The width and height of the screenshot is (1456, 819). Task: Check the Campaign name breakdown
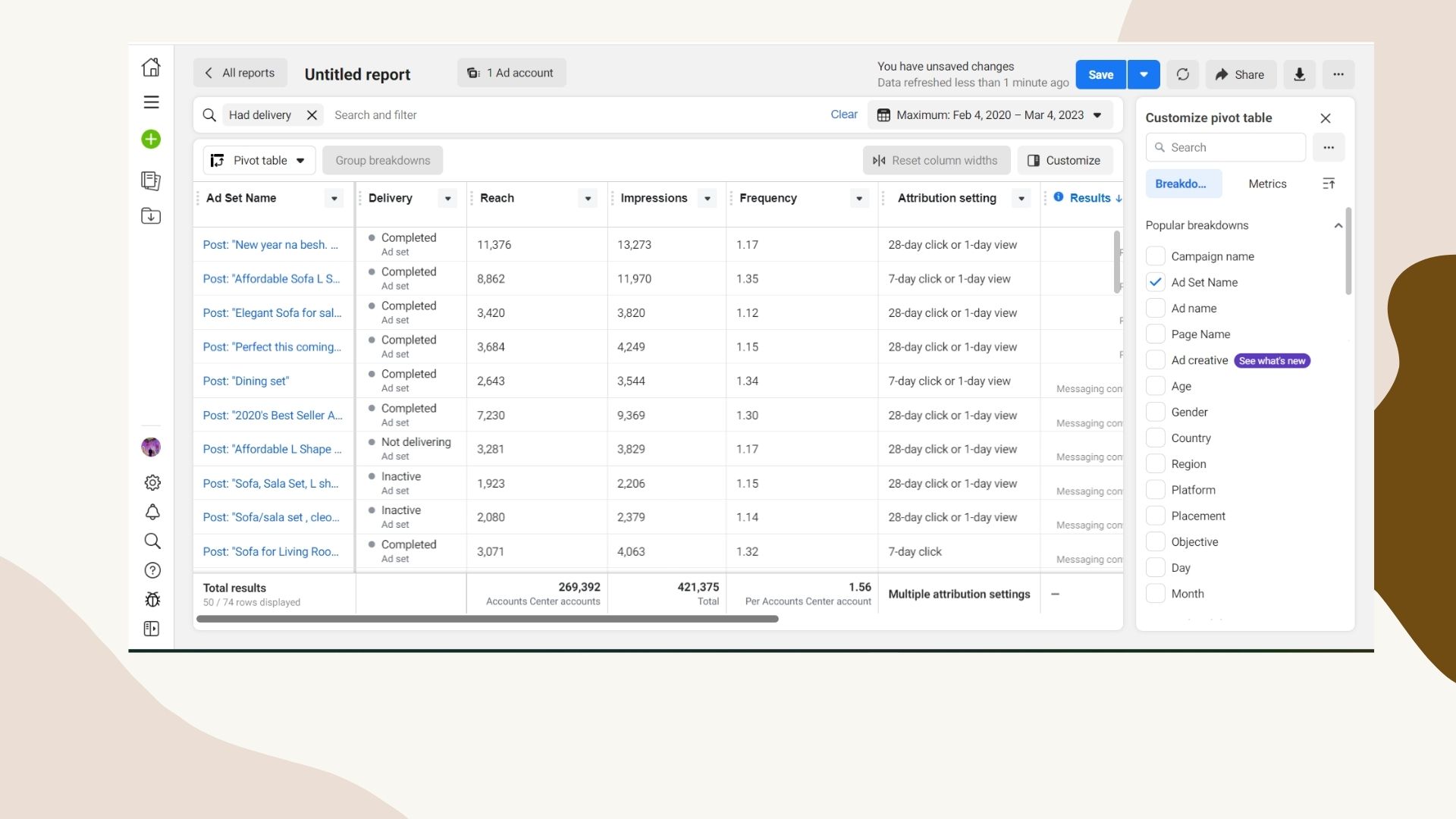[x=1155, y=256]
